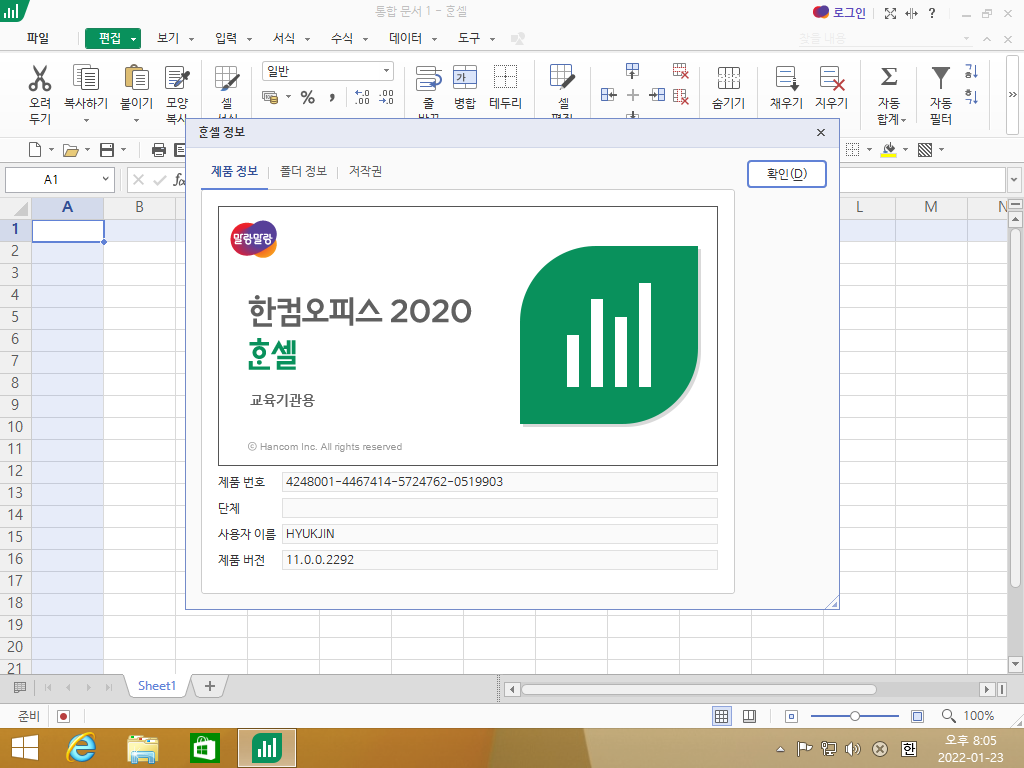
Task: Open Internet Explorer from the taskbar
Action: pyautogui.click(x=81, y=748)
